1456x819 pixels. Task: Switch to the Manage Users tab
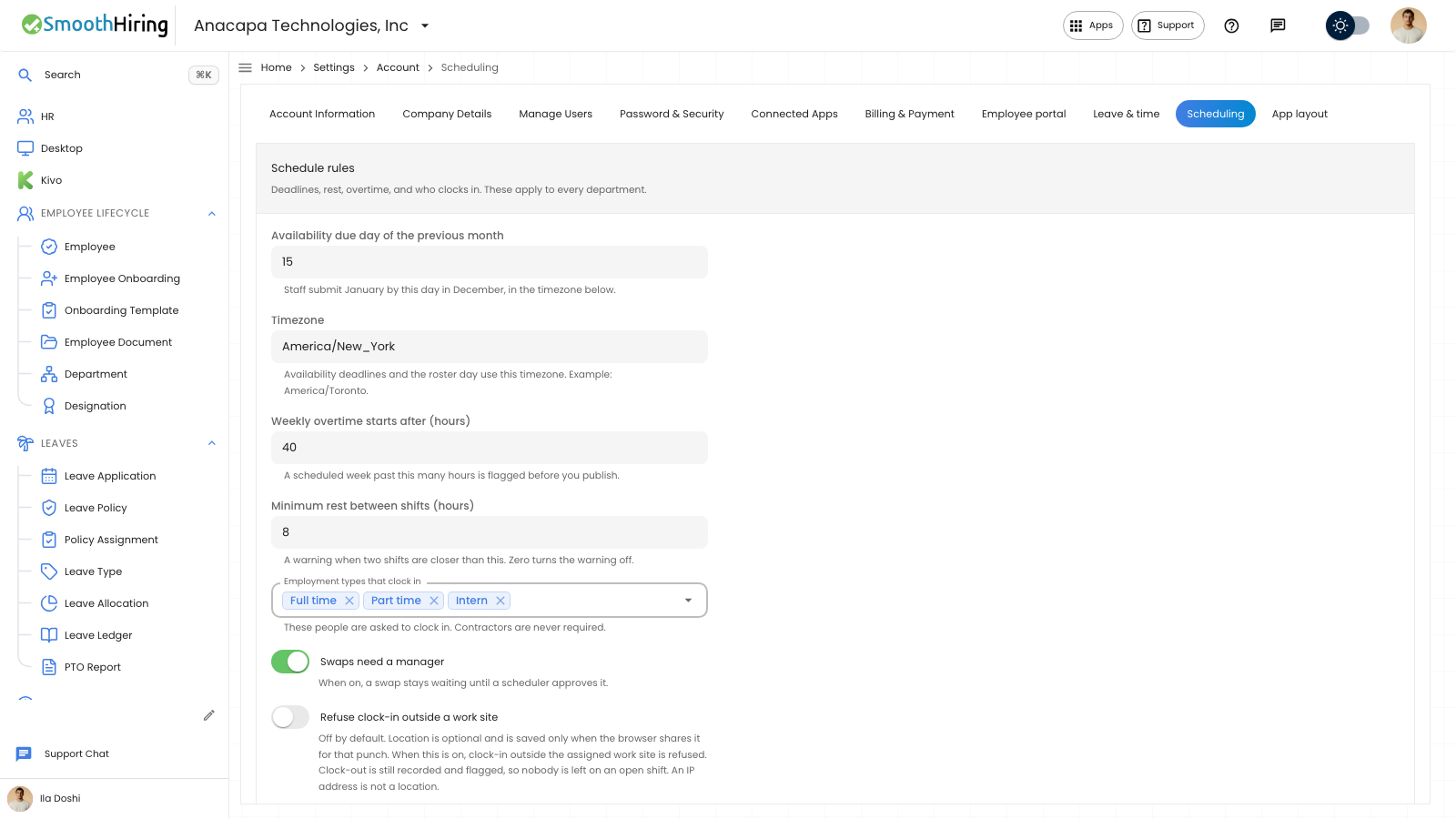555,114
